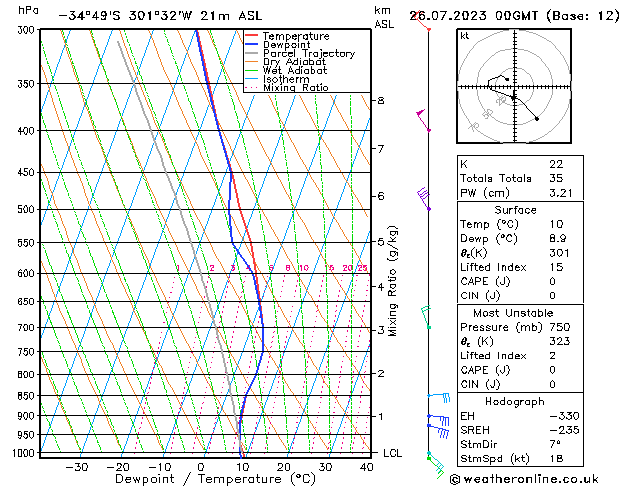The width and height of the screenshot is (629, 486).
Task: Click the light blue wind barb at 850 hPa
Action: [438, 397]
